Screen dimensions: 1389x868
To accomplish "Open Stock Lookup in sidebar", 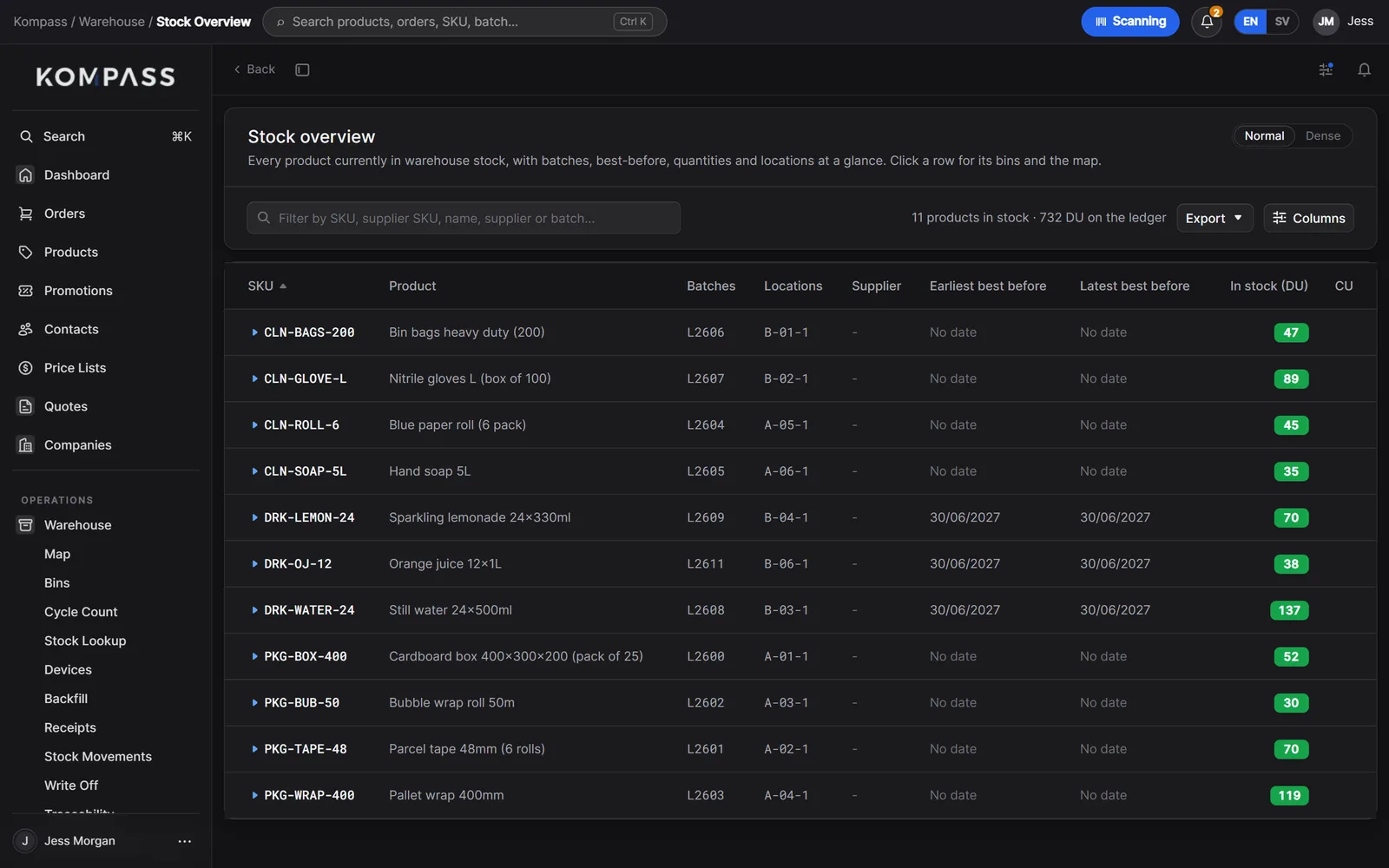I will 85,641.
